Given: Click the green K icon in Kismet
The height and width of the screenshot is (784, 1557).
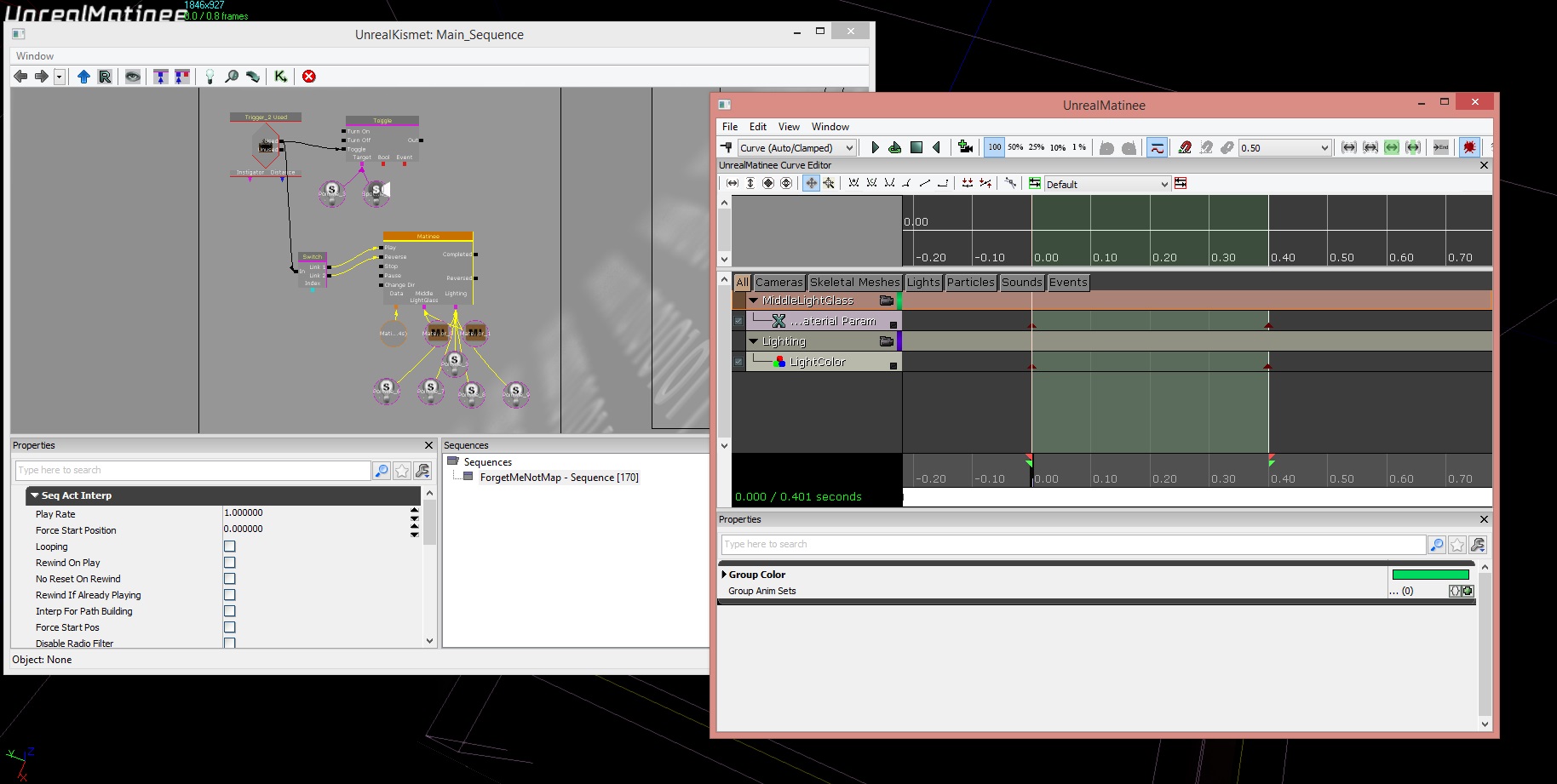Looking at the screenshot, I should tap(280, 77).
